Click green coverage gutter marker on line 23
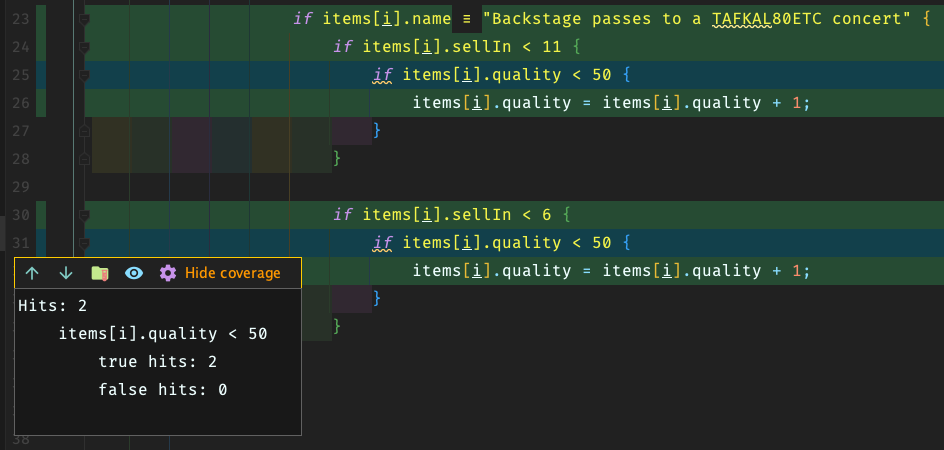Image resolution: width=944 pixels, height=450 pixels. tap(41, 19)
